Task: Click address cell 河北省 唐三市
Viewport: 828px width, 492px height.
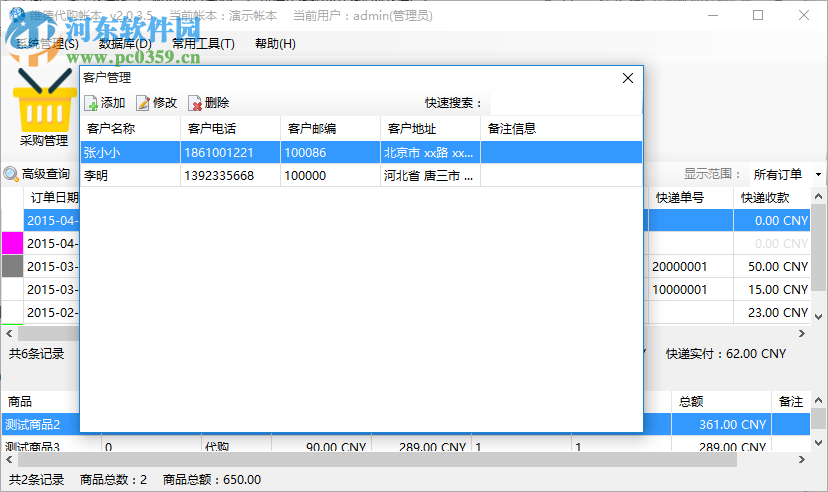Action: [x=428, y=176]
